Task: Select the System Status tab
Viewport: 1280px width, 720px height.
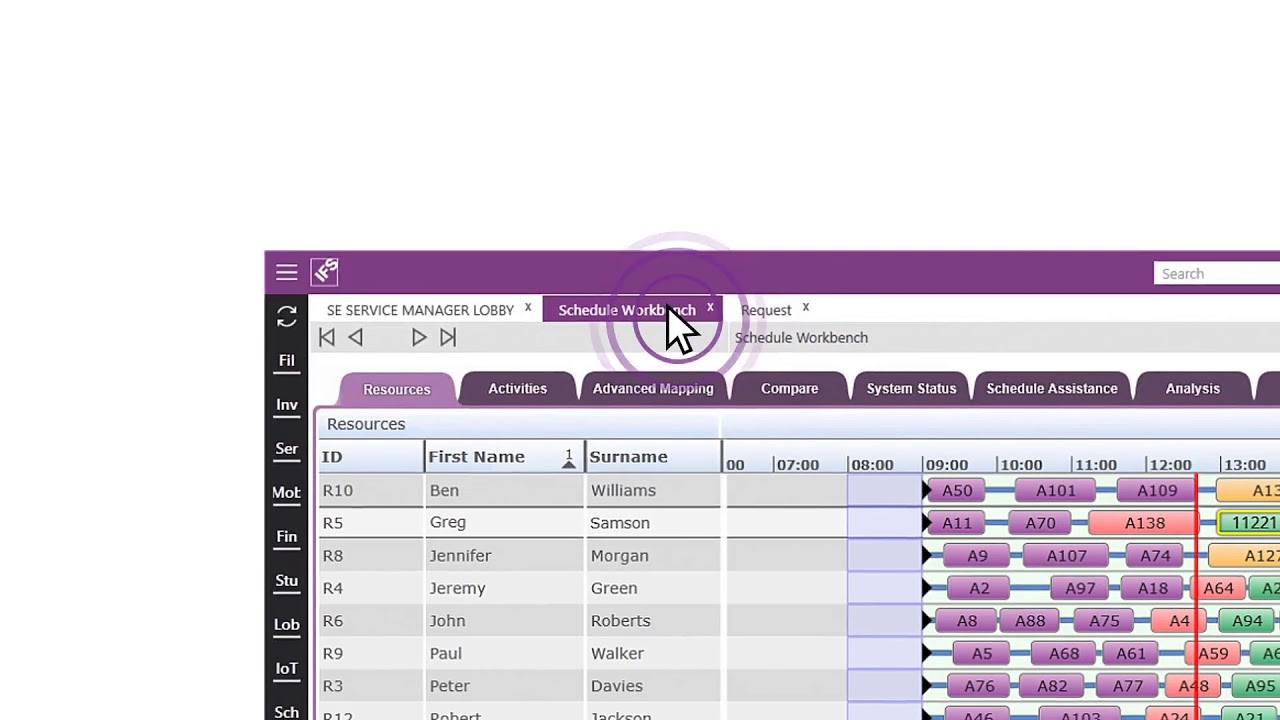Action: click(x=911, y=388)
